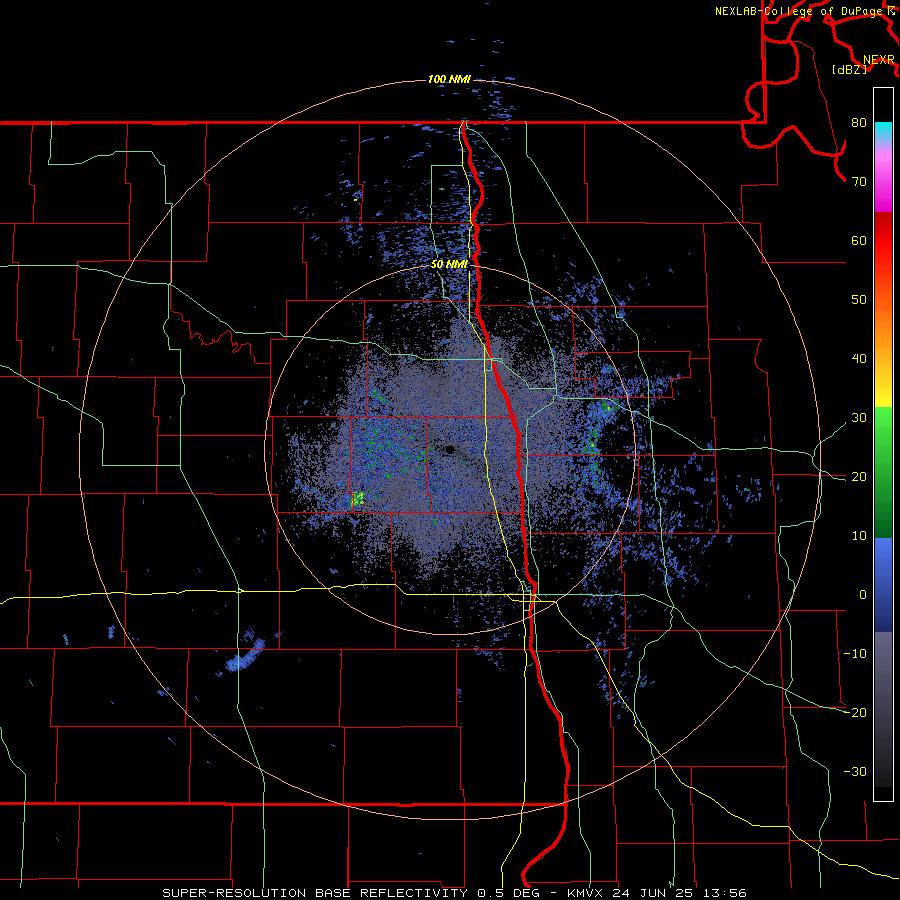Click the 30 value on the dBZ scale
Screen dimensions: 900x900
click(x=859, y=418)
